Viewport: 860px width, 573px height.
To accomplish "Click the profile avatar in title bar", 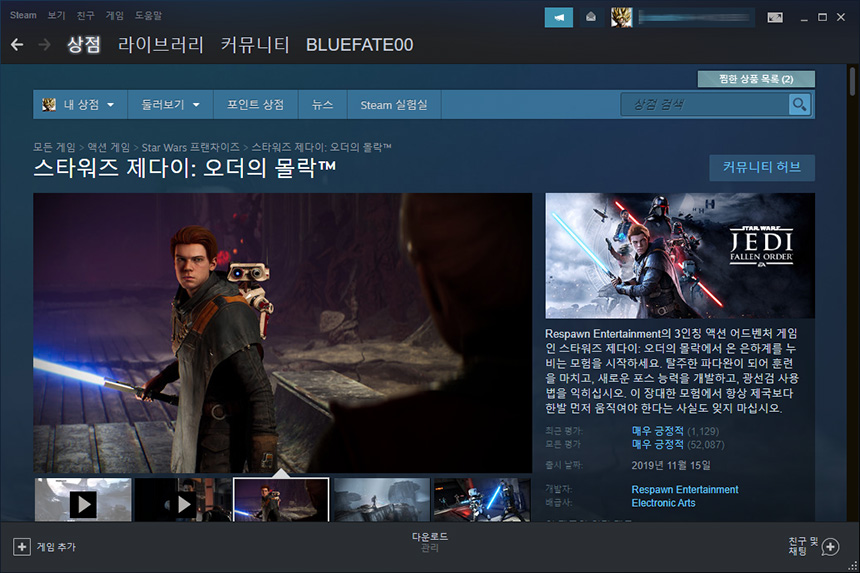I will [621, 18].
